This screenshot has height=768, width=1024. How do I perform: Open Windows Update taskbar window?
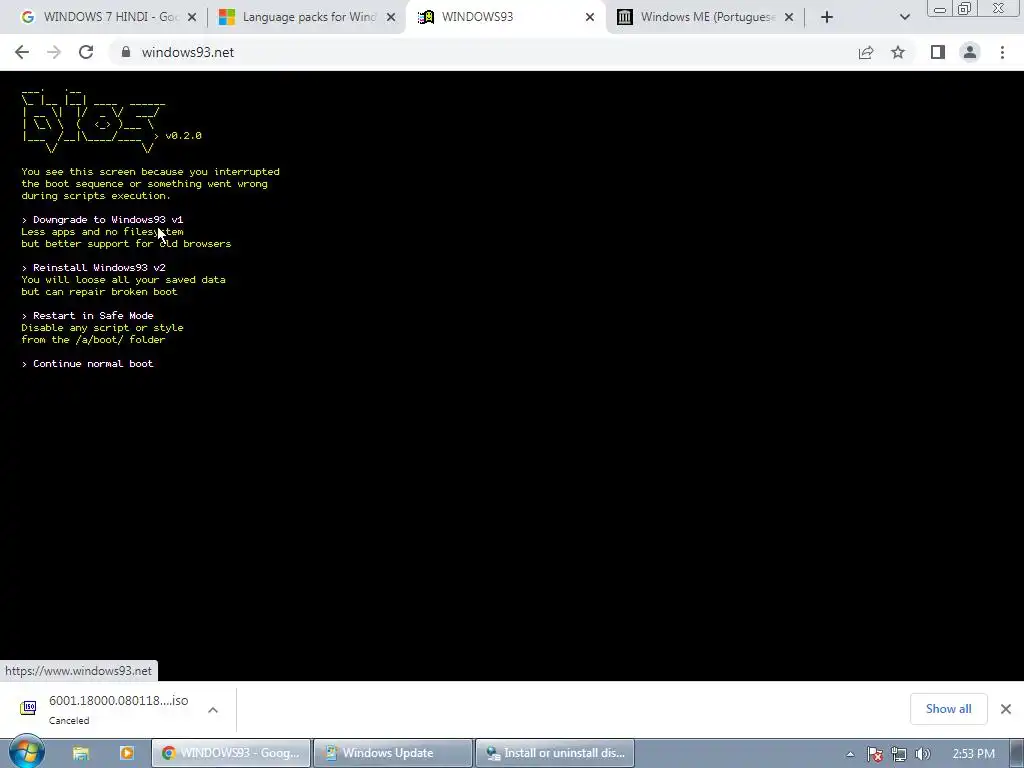pos(392,753)
